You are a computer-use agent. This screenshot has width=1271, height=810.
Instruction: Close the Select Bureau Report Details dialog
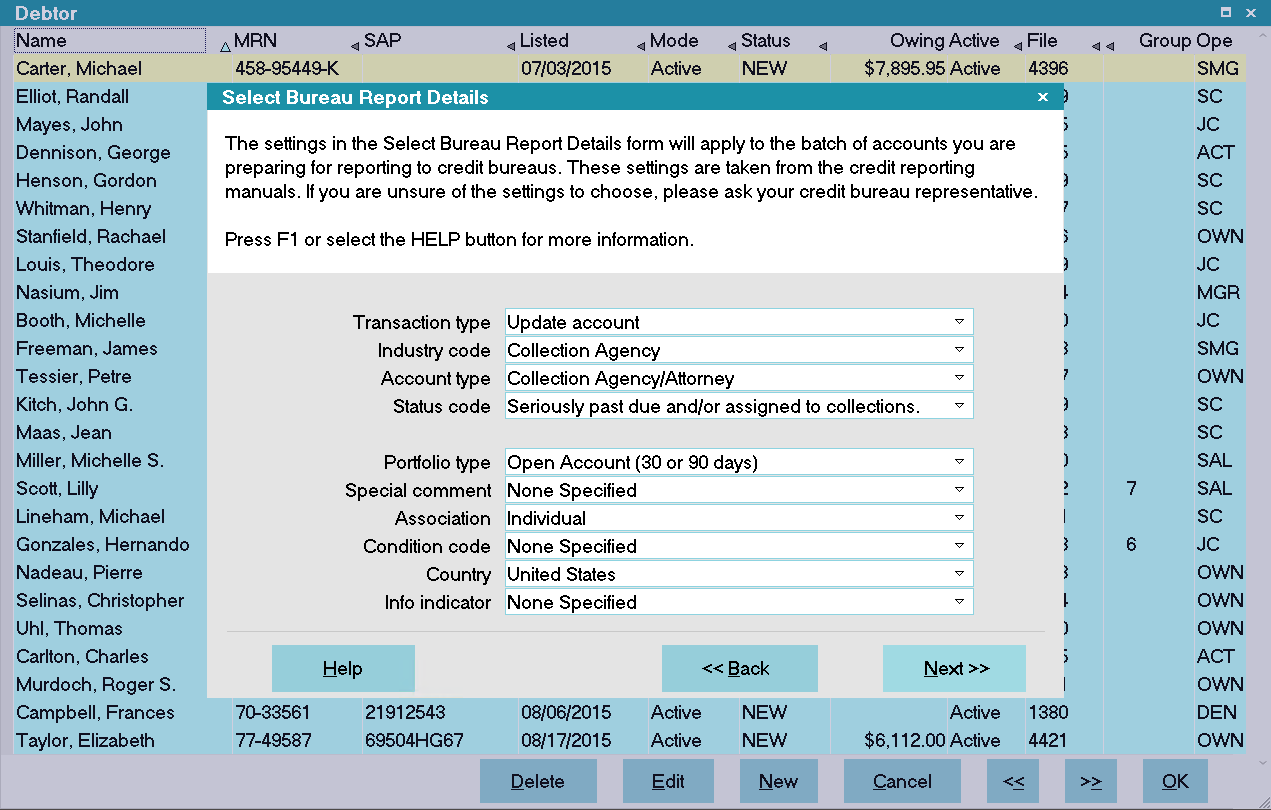[x=1043, y=97]
